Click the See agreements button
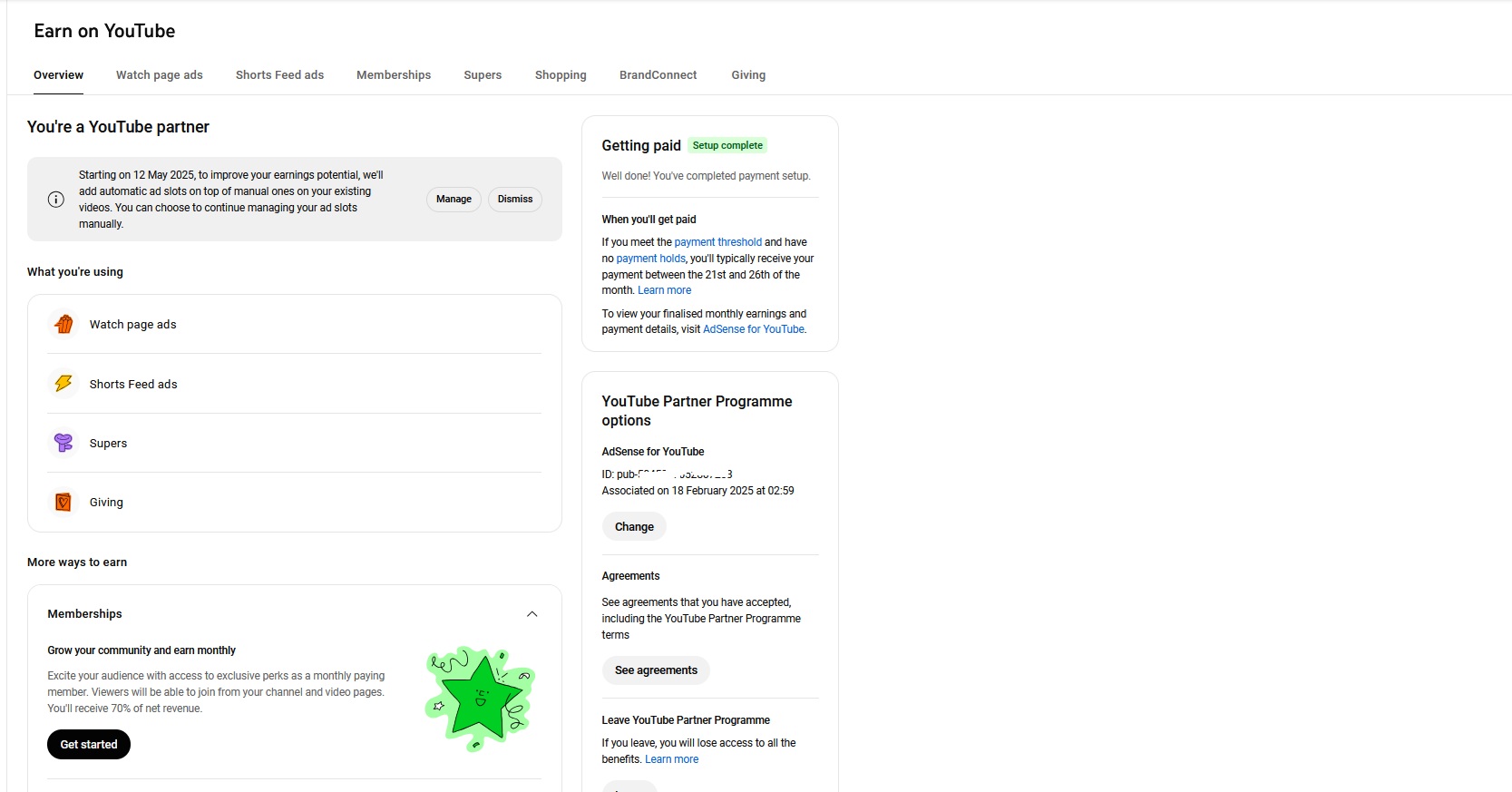The image size is (1512, 792). (656, 670)
